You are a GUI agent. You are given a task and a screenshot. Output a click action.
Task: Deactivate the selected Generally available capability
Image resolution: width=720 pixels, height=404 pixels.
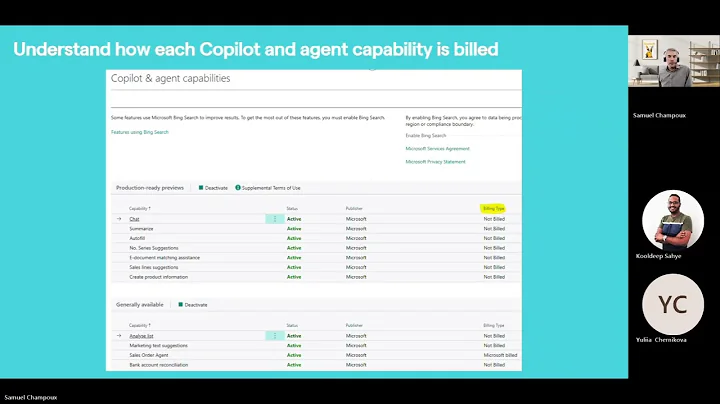click(x=193, y=305)
